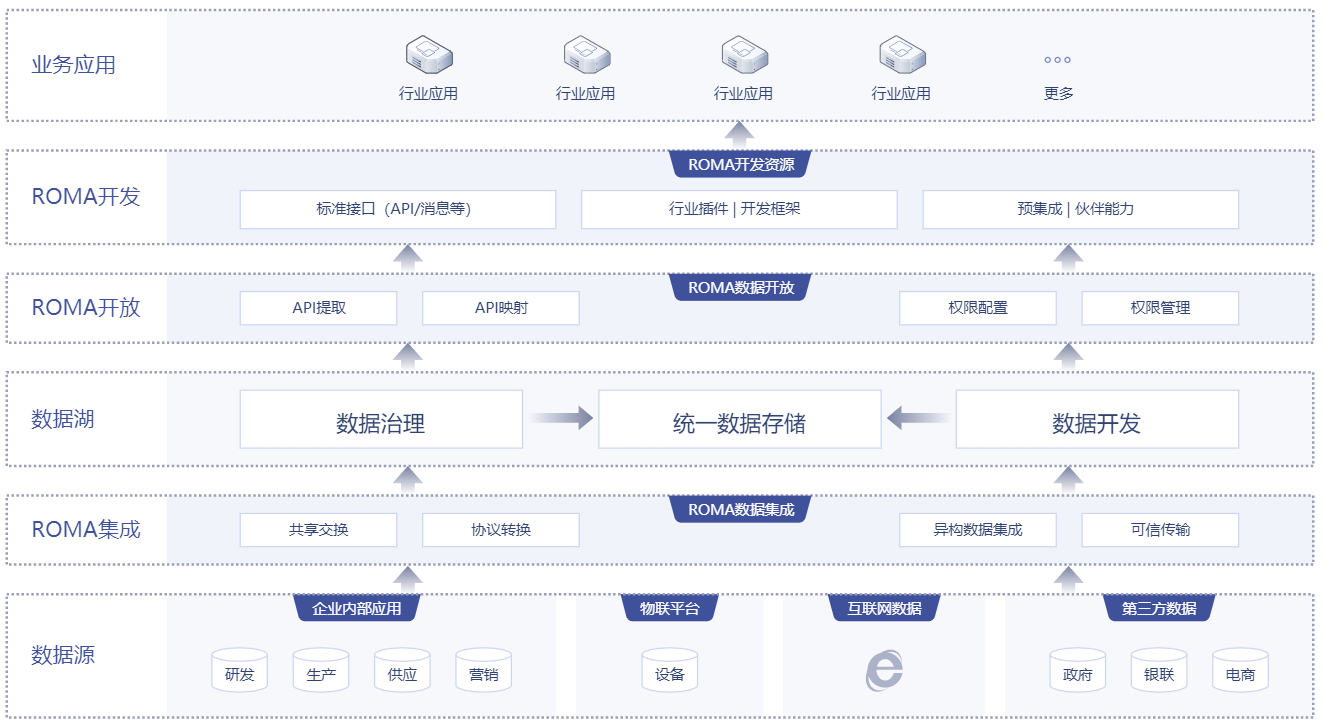Select the 数据开发 block
Screen dimensions: 1323x726
(x=1097, y=419)
